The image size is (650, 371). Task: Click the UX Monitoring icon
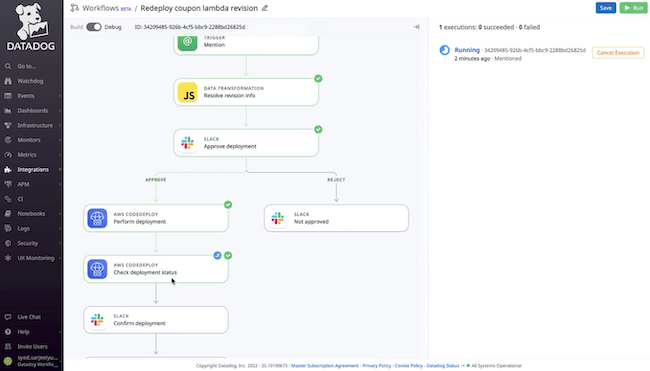coord(8,258)
